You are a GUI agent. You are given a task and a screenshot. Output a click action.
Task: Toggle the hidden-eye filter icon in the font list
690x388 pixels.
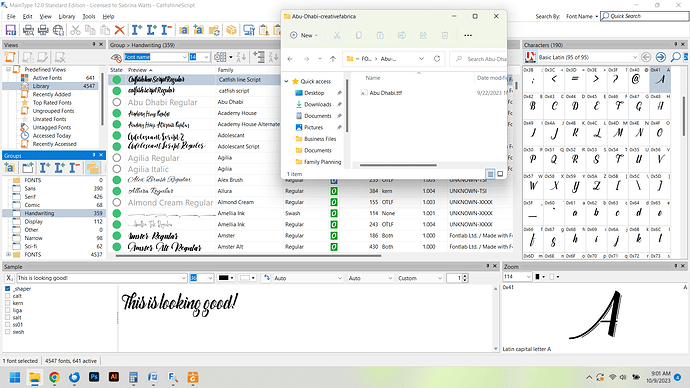coord(116,57)
